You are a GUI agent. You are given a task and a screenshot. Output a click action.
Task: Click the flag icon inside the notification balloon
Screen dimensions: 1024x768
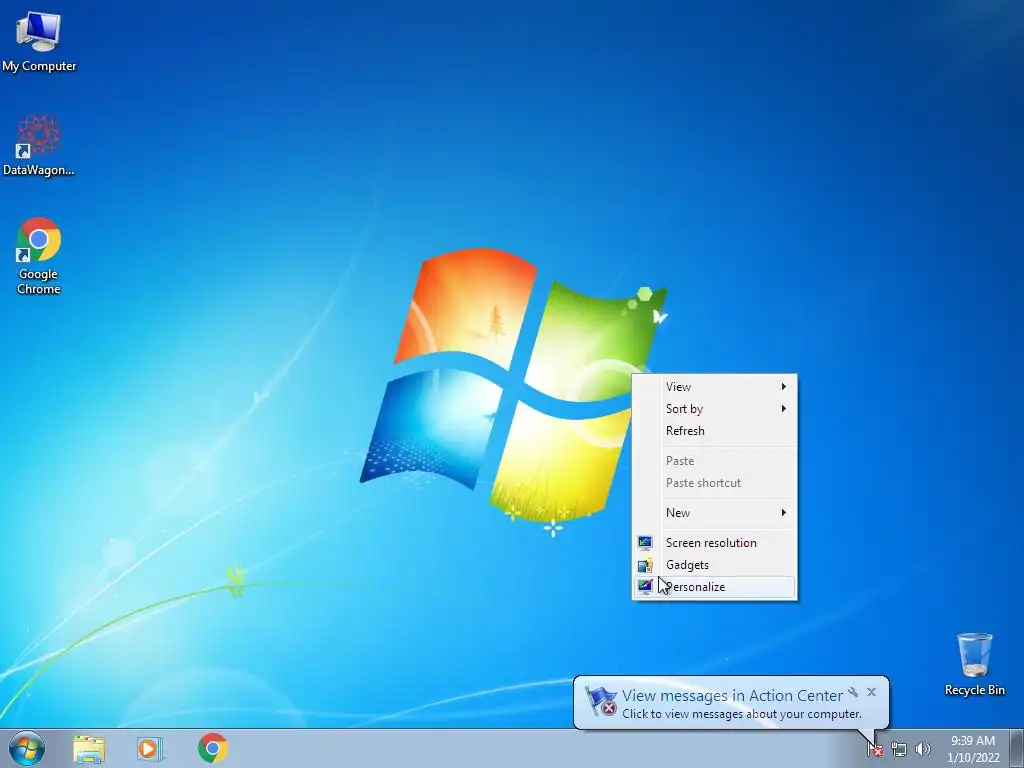(601, 701)
